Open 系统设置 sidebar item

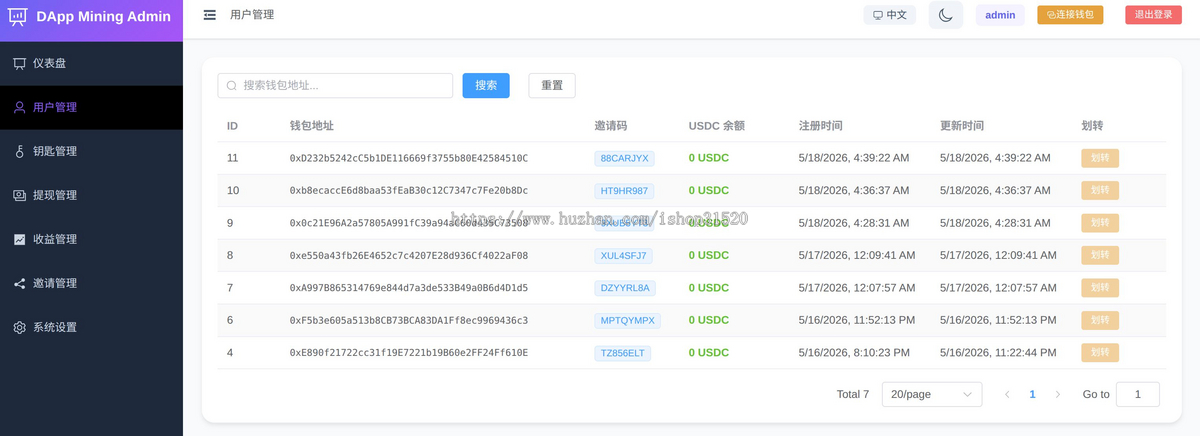[x=91, y=327]
